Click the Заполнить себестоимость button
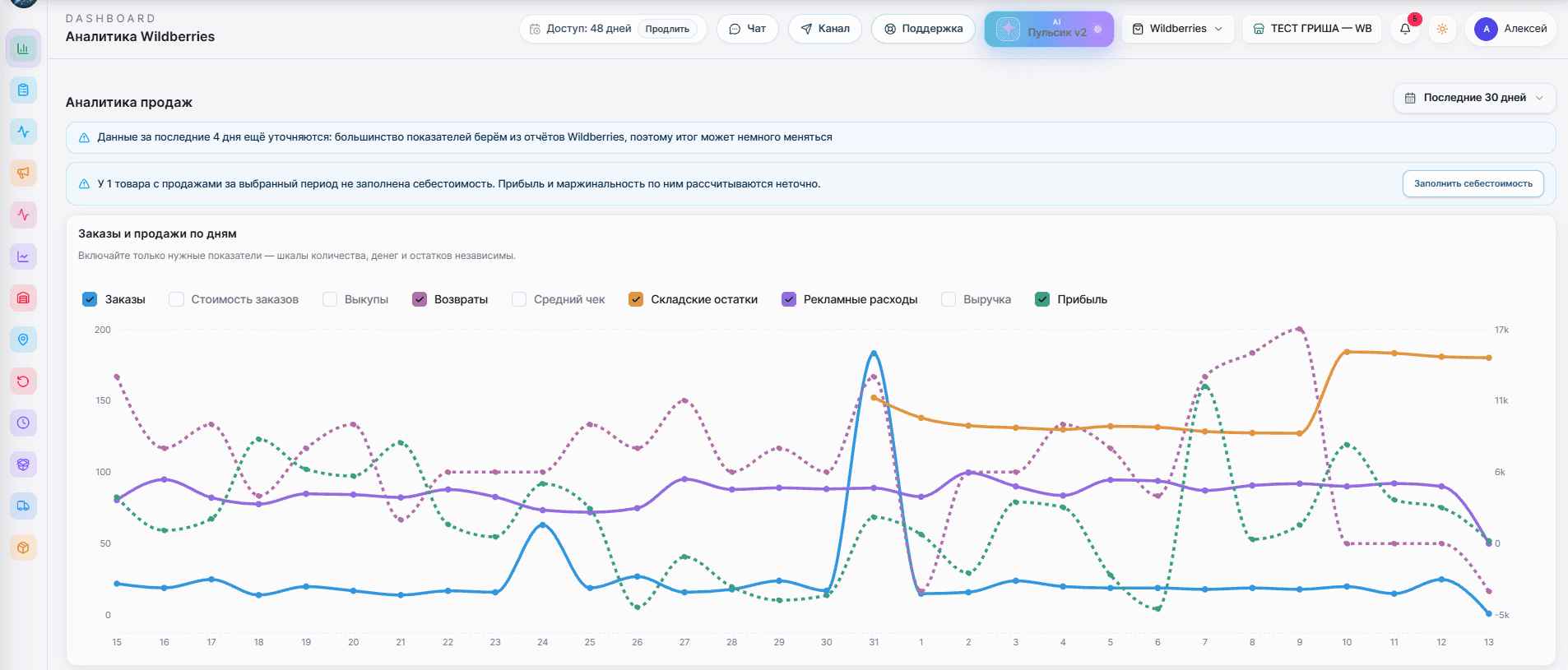Screen dimensions: 1568x670 [x=1473, y=184]
